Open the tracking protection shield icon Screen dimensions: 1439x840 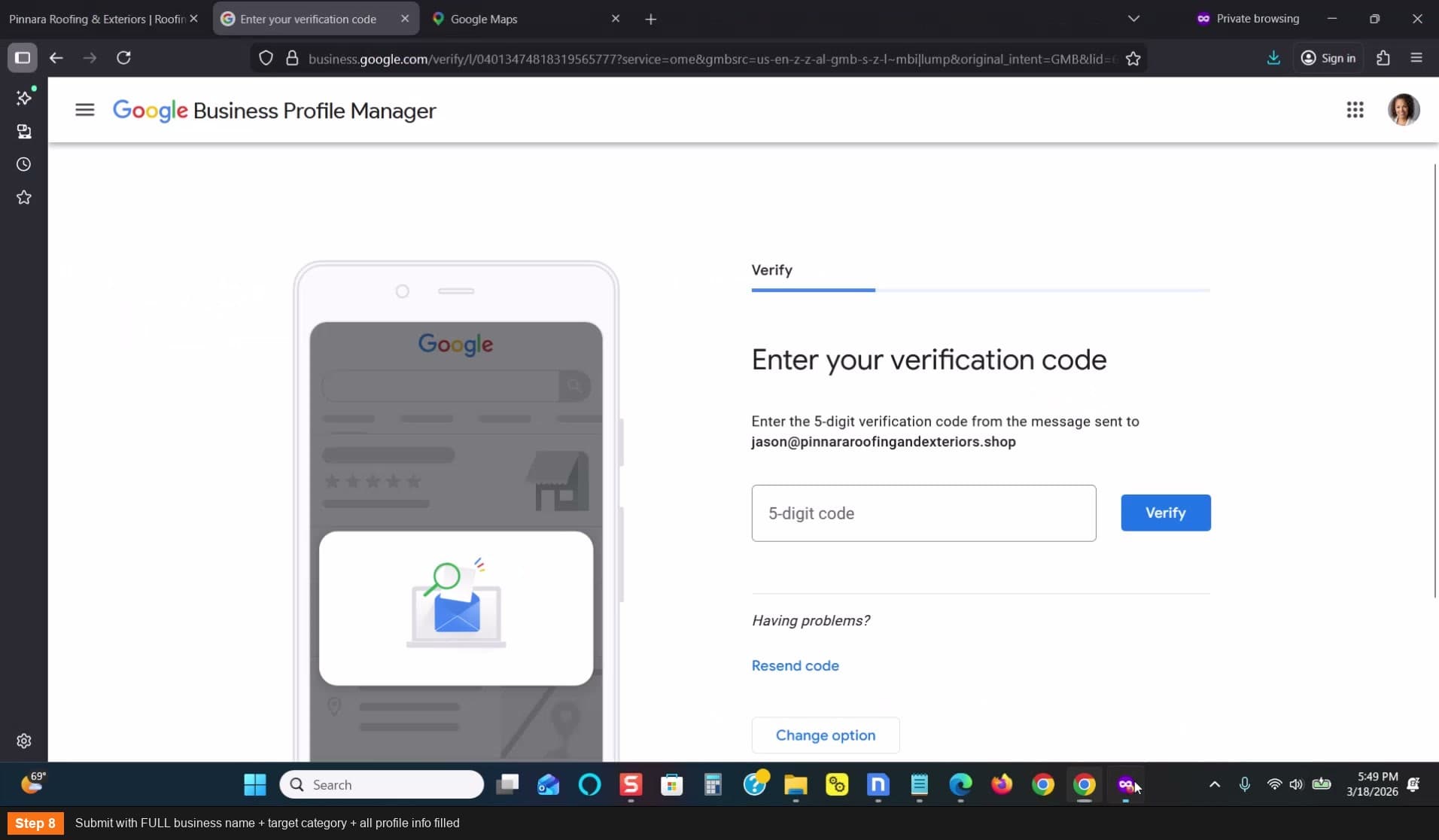[x=266, y=59]
